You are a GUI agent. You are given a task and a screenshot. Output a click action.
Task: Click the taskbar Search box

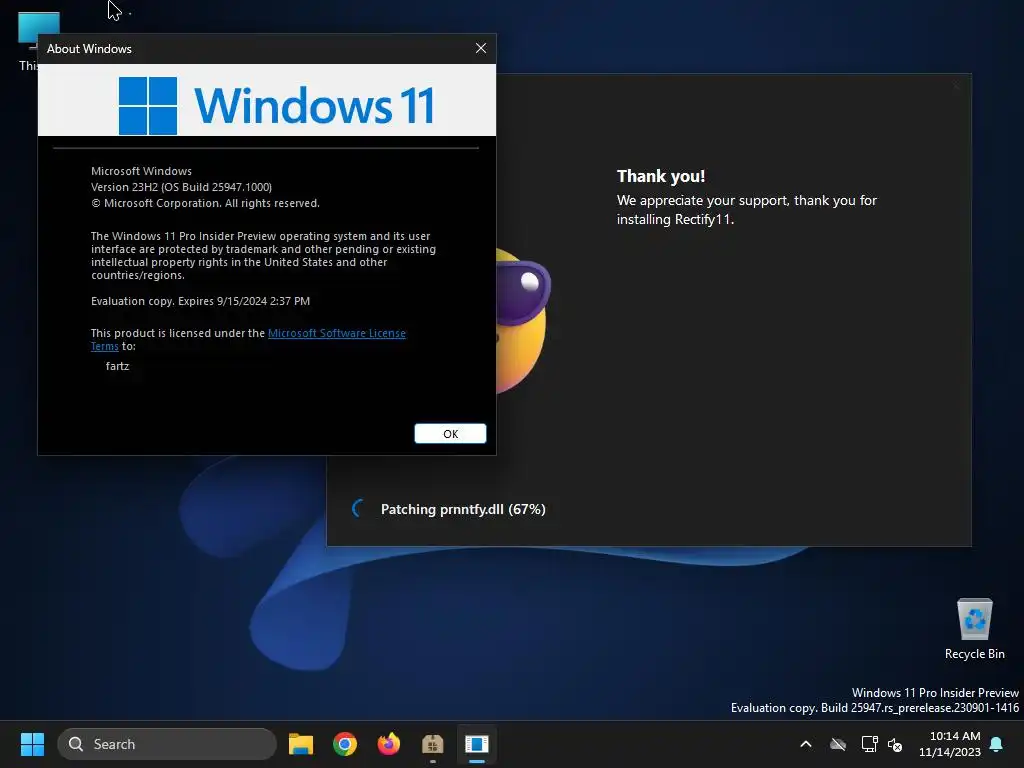point(167,744)
